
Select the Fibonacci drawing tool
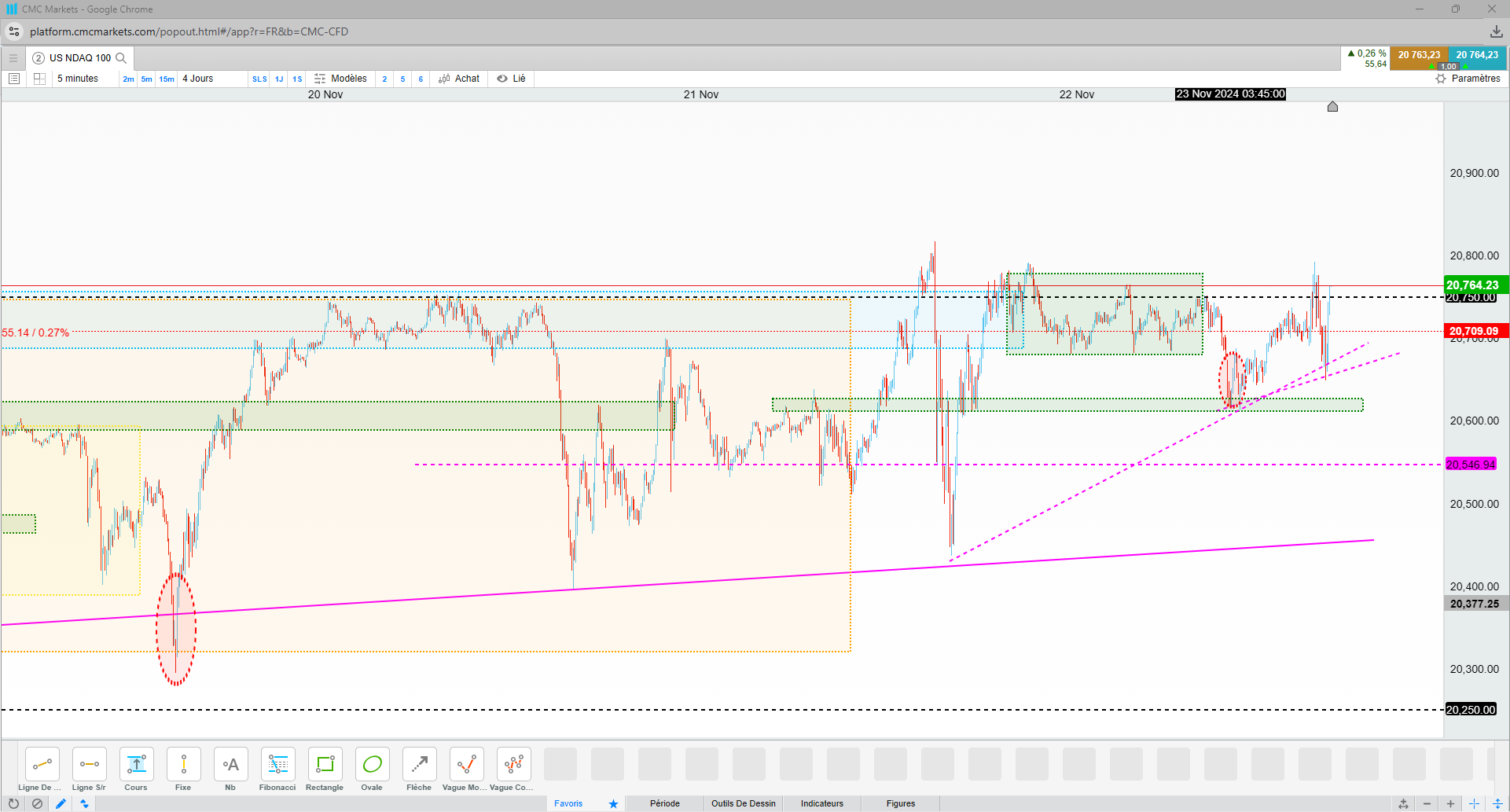tap(277, 764)
